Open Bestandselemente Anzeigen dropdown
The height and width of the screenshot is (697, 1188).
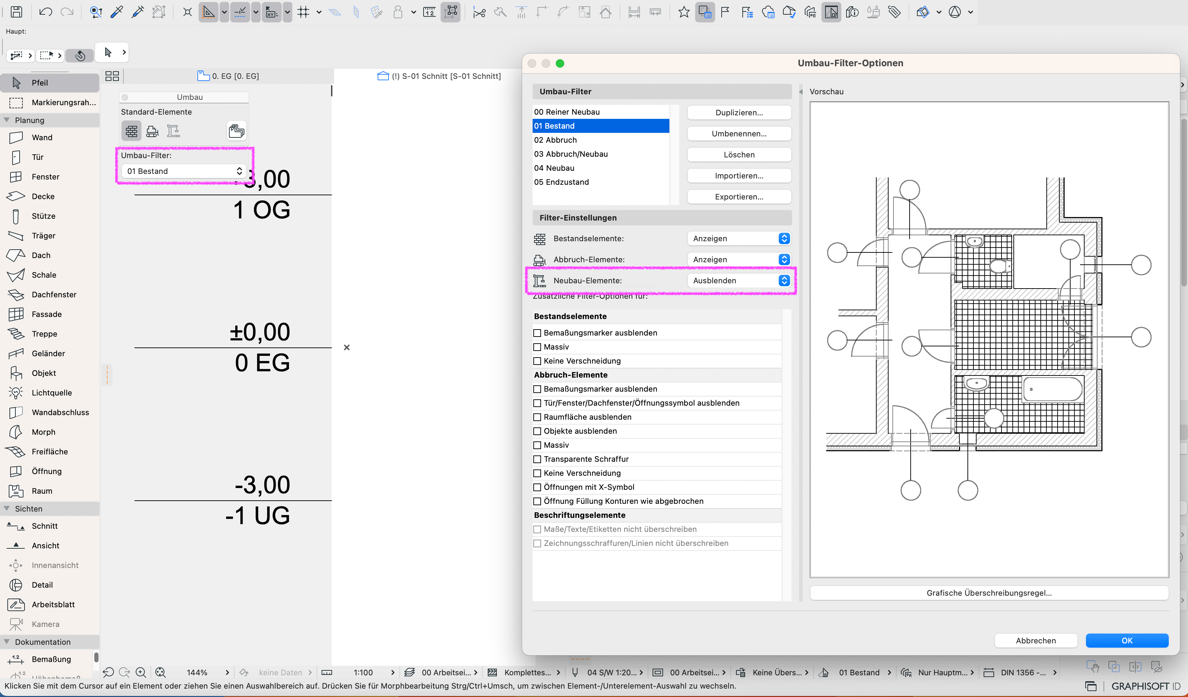[739, 239]
